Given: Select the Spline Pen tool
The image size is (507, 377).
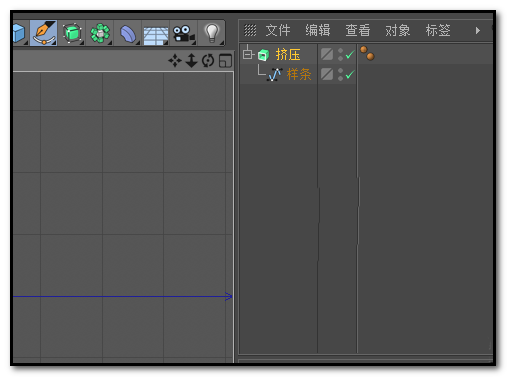Looking at the screenshot, I should (43, 33).
